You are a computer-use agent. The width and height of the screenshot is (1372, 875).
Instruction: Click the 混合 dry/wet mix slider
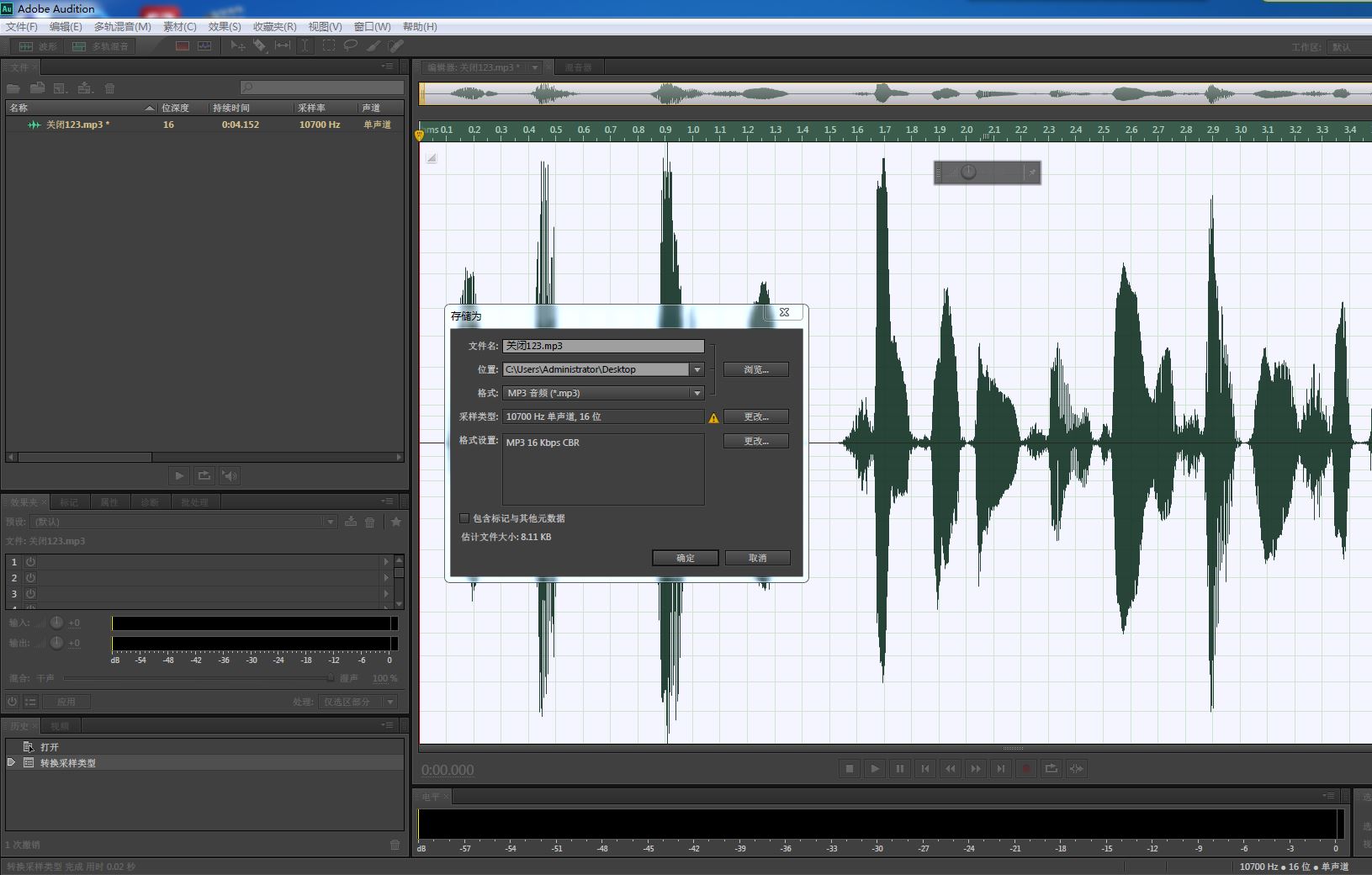click(x=198, y=678)
